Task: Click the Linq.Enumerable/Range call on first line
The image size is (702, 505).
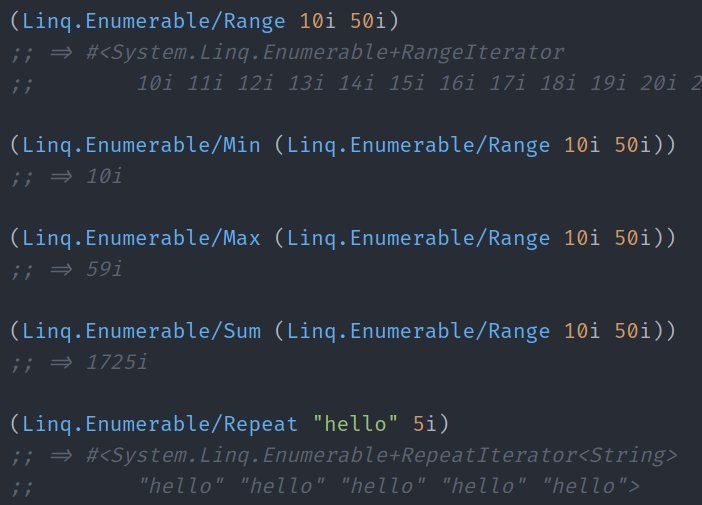Action: (154, 21)
